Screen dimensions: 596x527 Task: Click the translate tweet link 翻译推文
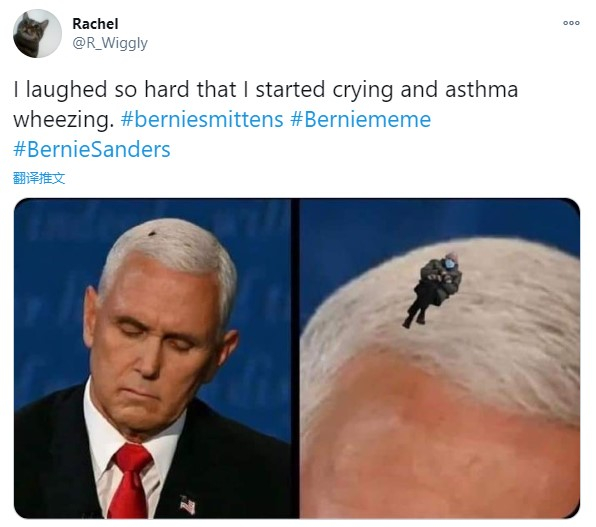[39, 178]
